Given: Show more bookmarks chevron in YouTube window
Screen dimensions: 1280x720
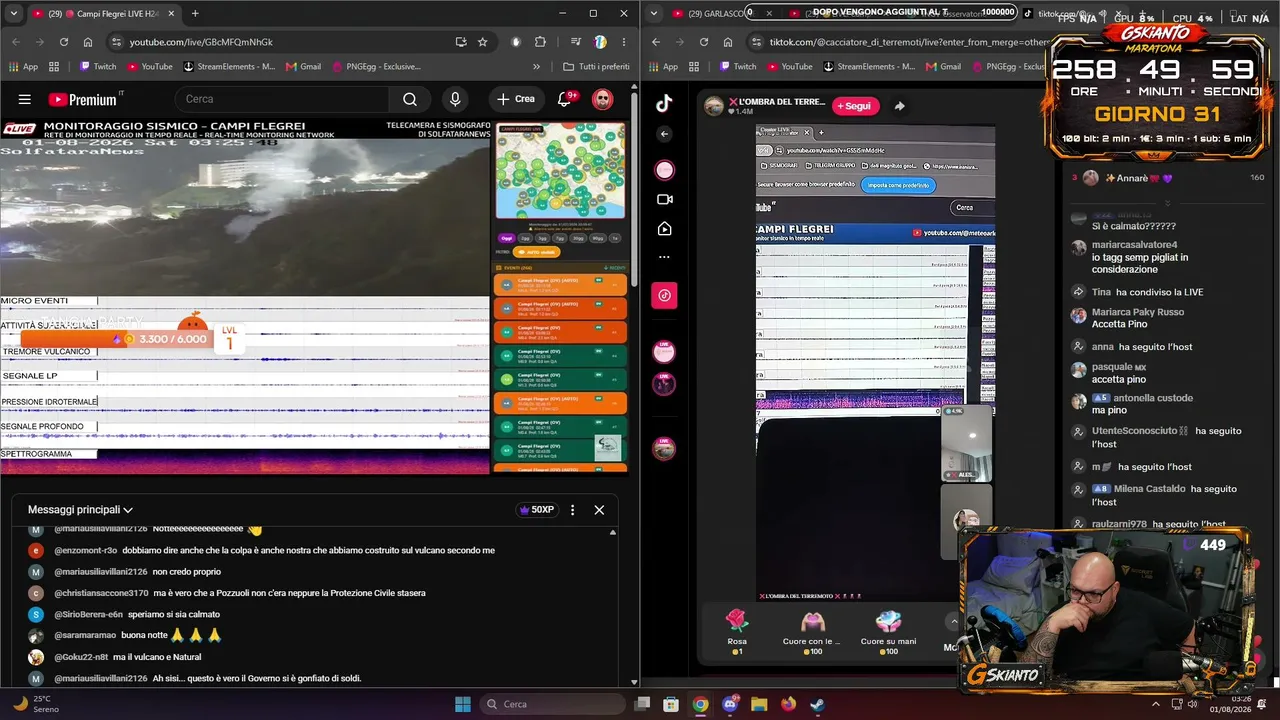Looking at the screenshot, I should coord(536,67).
